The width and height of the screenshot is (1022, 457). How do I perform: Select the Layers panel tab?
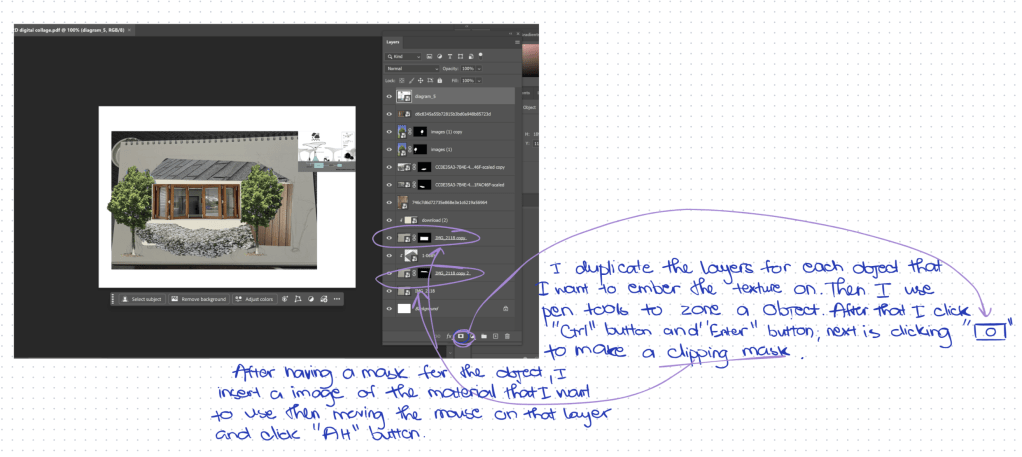tap(393, 42)
